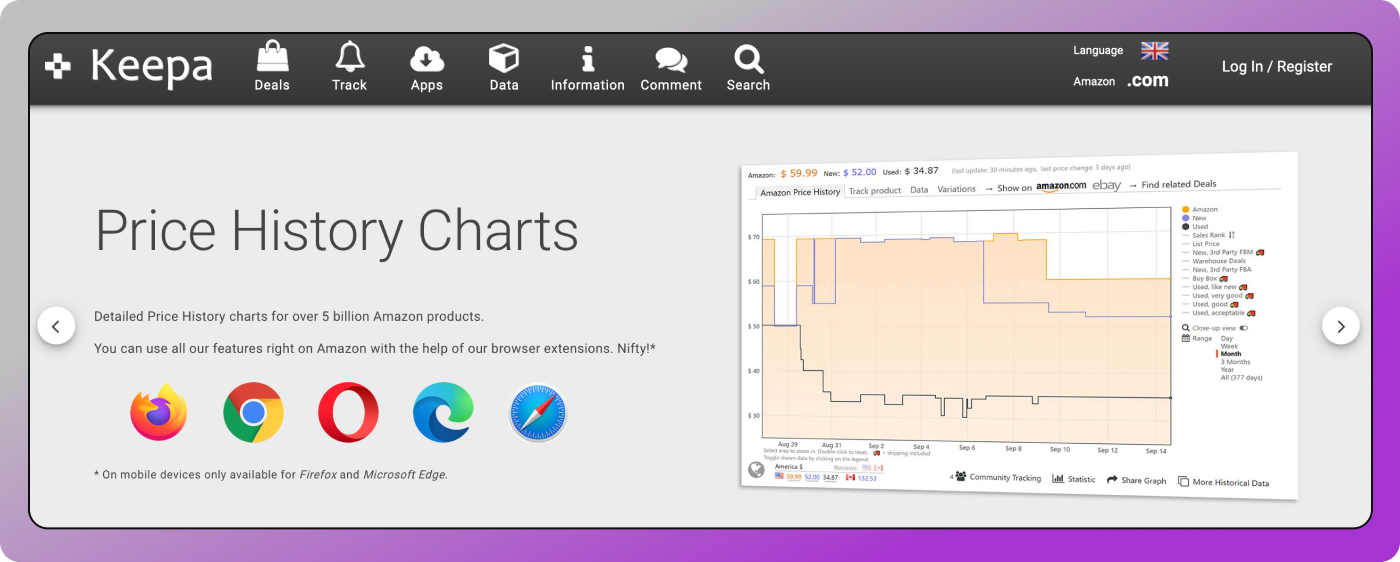Switch to the Track product tab

(874, 190)
